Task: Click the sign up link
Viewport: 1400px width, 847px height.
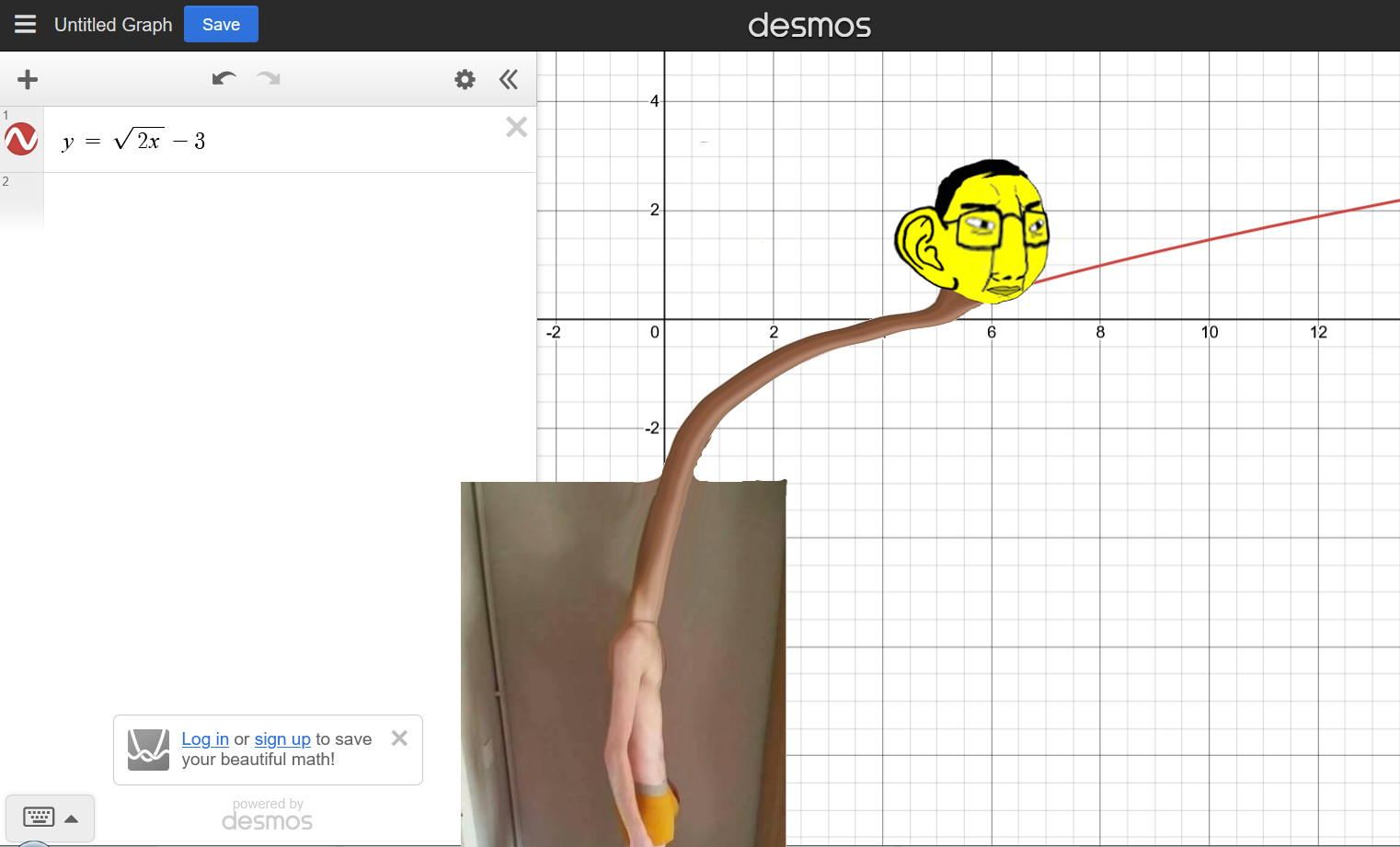Action: (282, 739)
